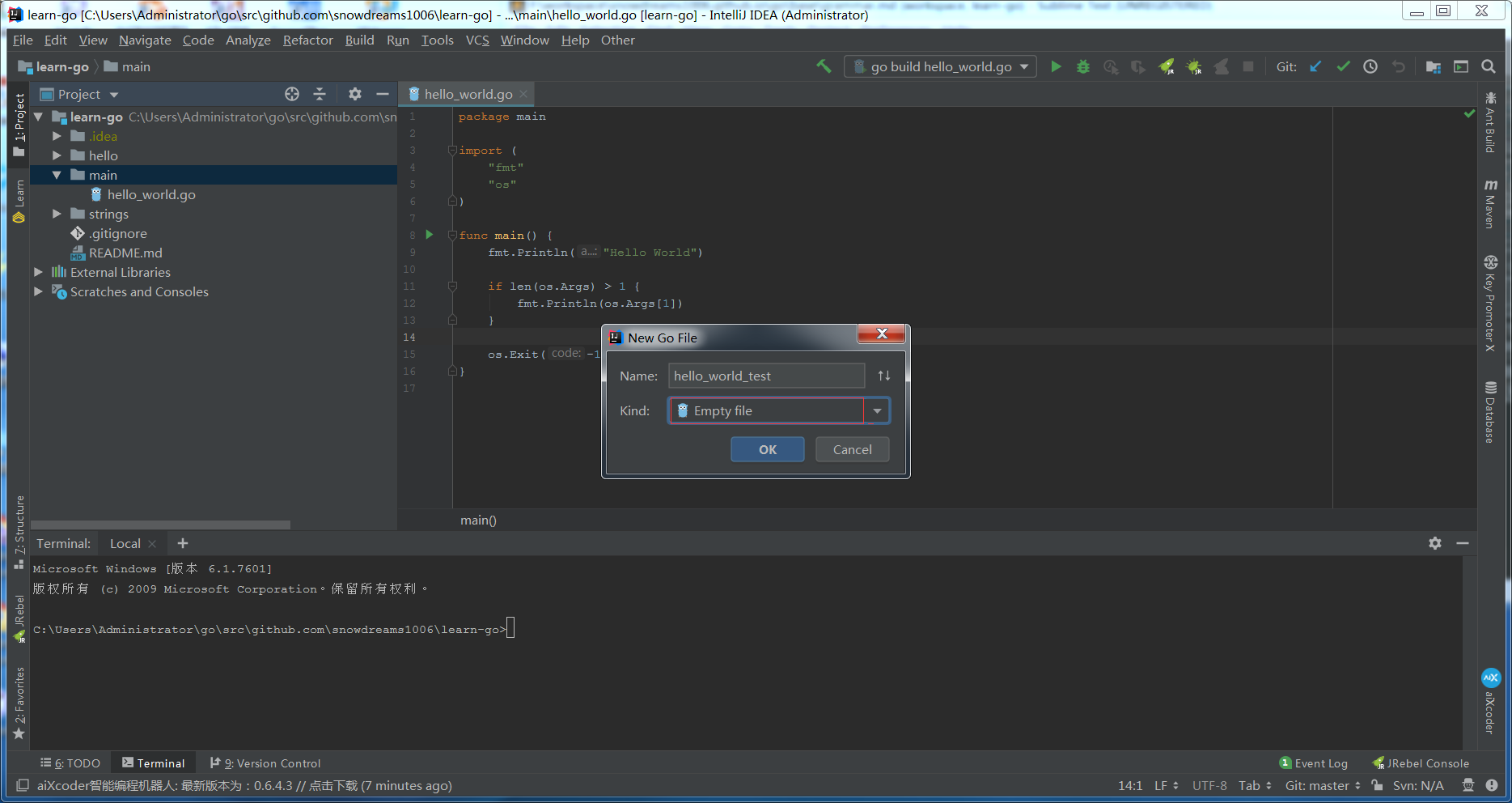This screenshot has width=1512, height=803.
Task: Open the Kind dropdown in dialog
Action: (877, 411)
